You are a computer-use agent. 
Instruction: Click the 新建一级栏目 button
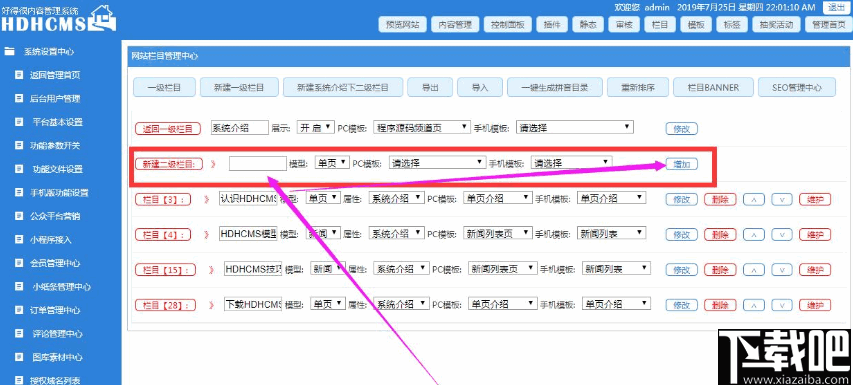click(239, 87)
